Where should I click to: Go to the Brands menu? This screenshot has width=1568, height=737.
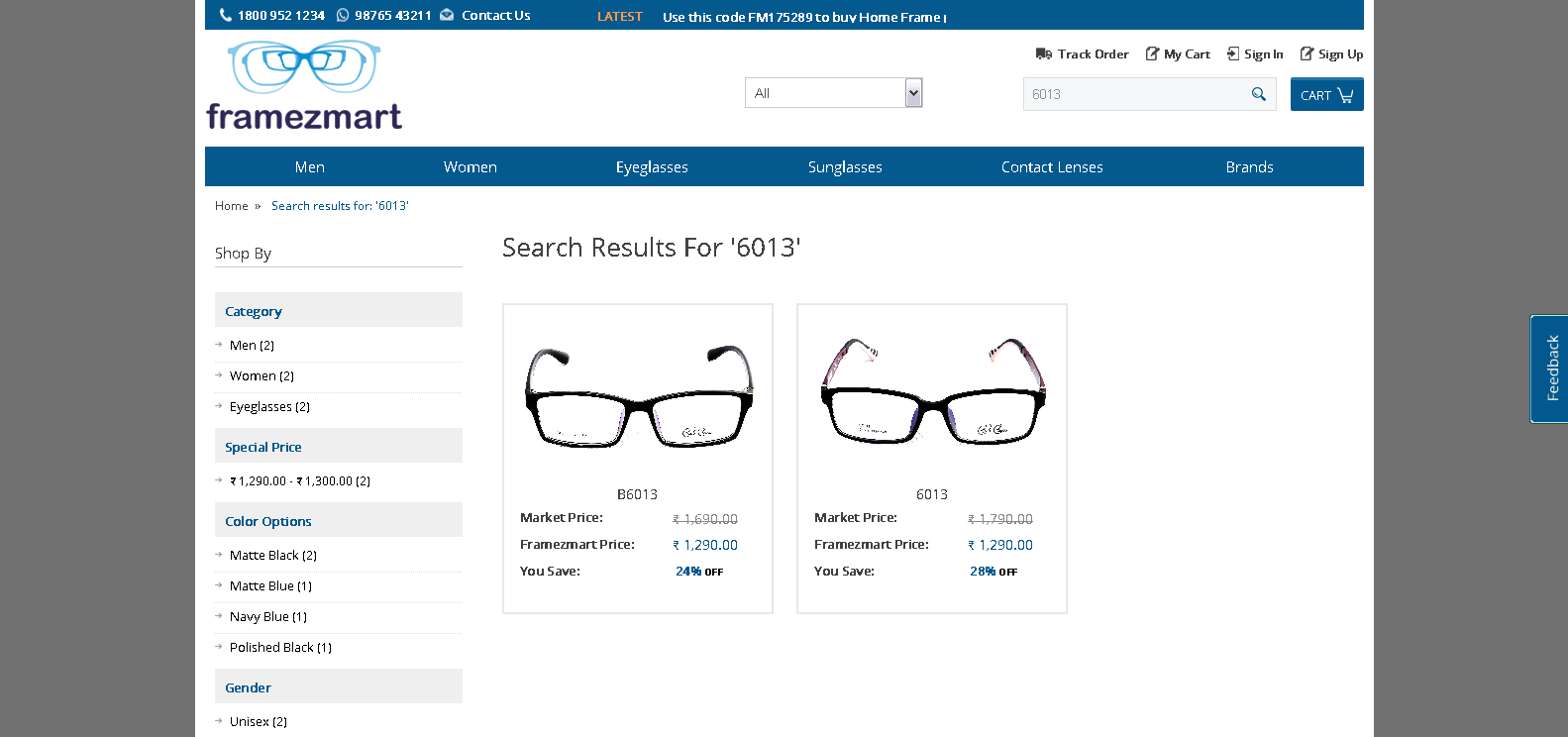click(x=1249, y=167)
